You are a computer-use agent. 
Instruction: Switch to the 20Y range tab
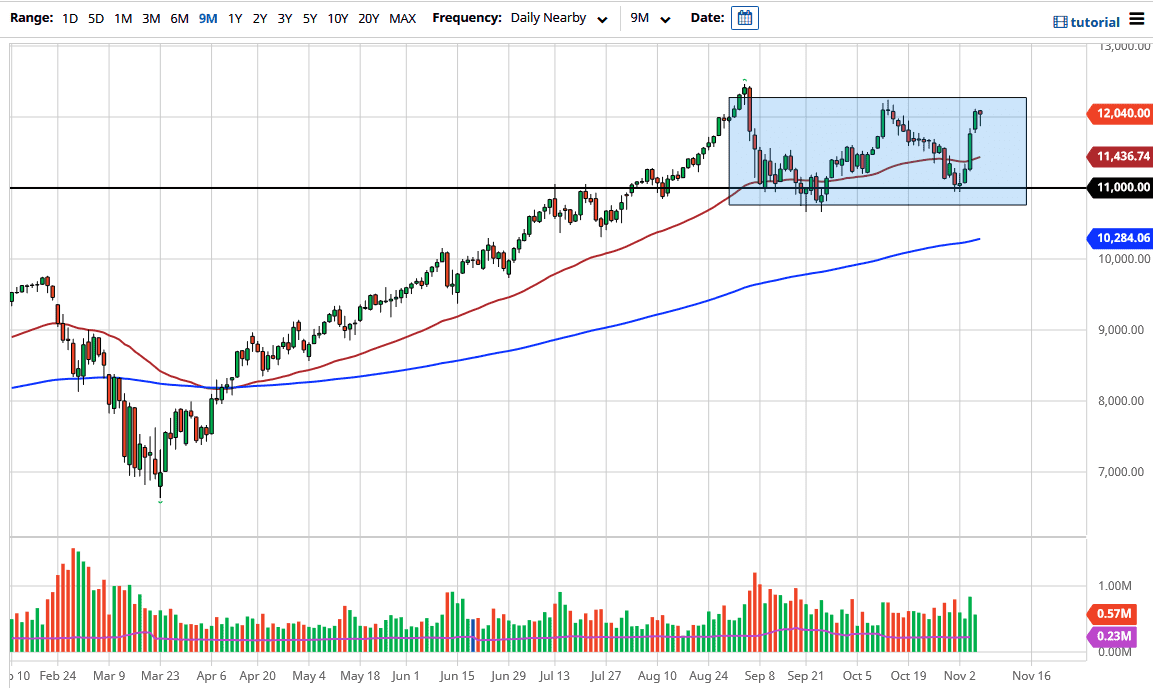(x=367, y=18)
